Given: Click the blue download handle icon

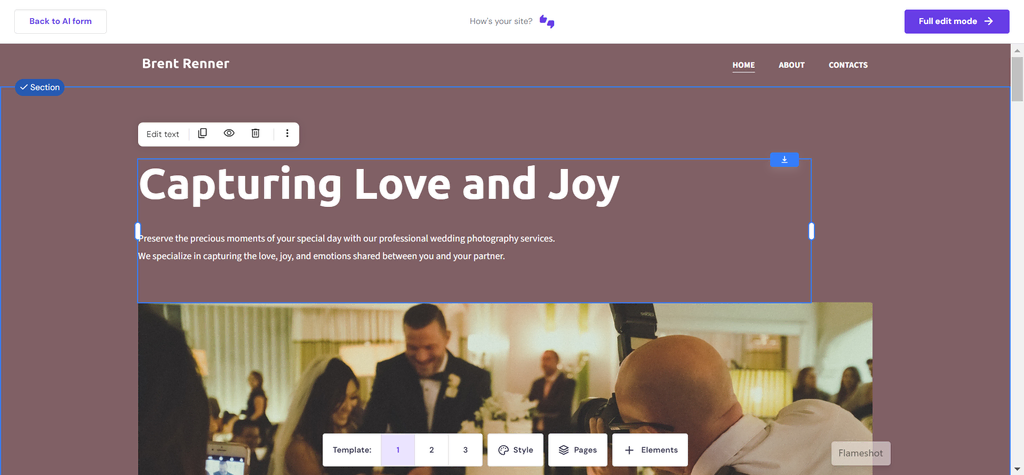Looking at the screenshot, I should point(784,159).
